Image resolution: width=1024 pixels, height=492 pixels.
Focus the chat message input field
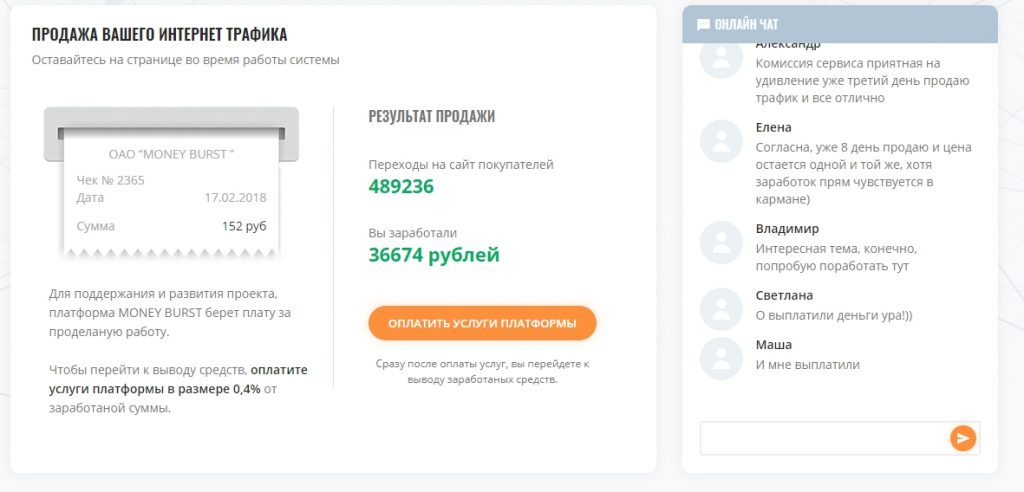coord(823,438)
